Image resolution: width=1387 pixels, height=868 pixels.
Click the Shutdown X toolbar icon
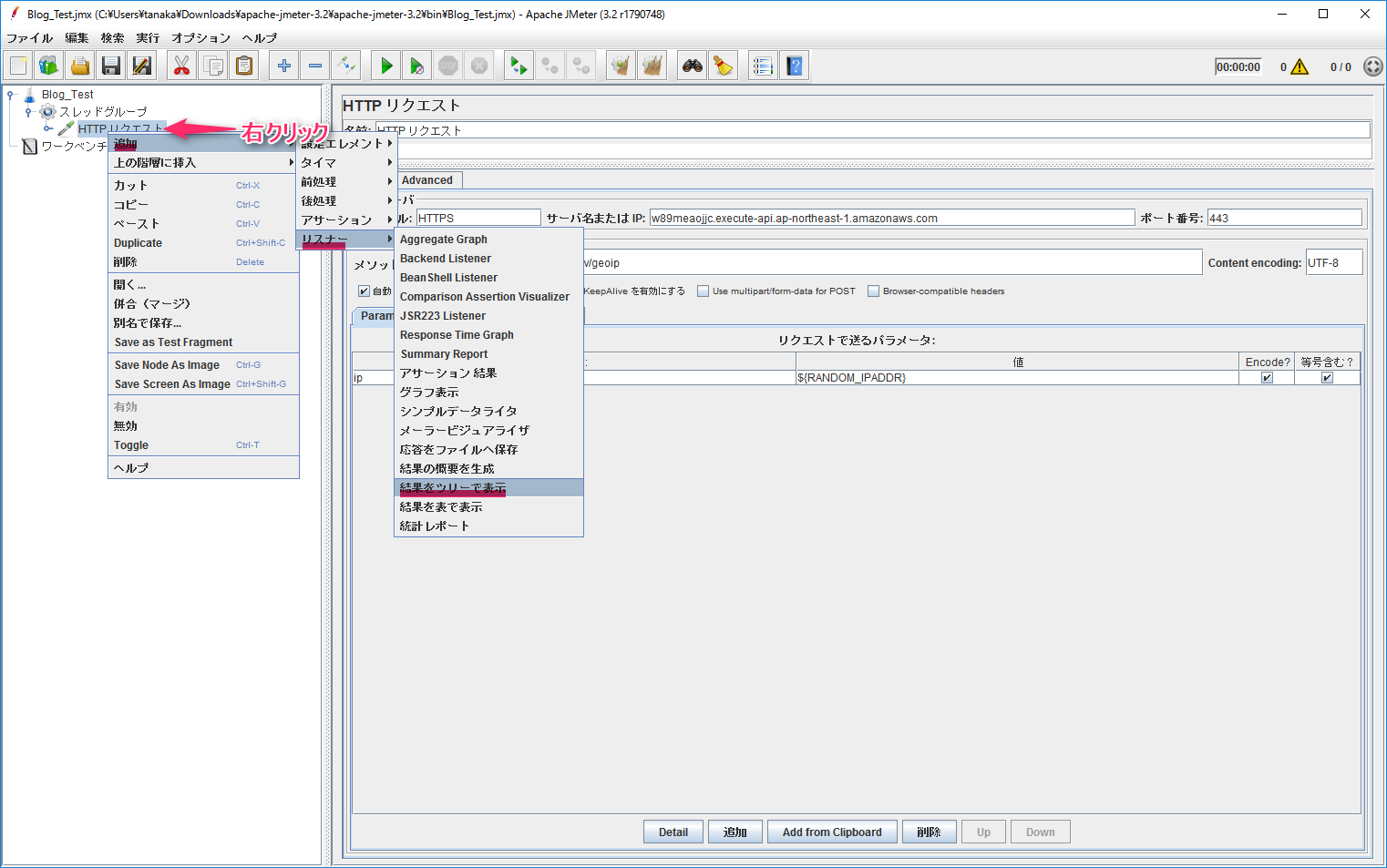[479, 66]
